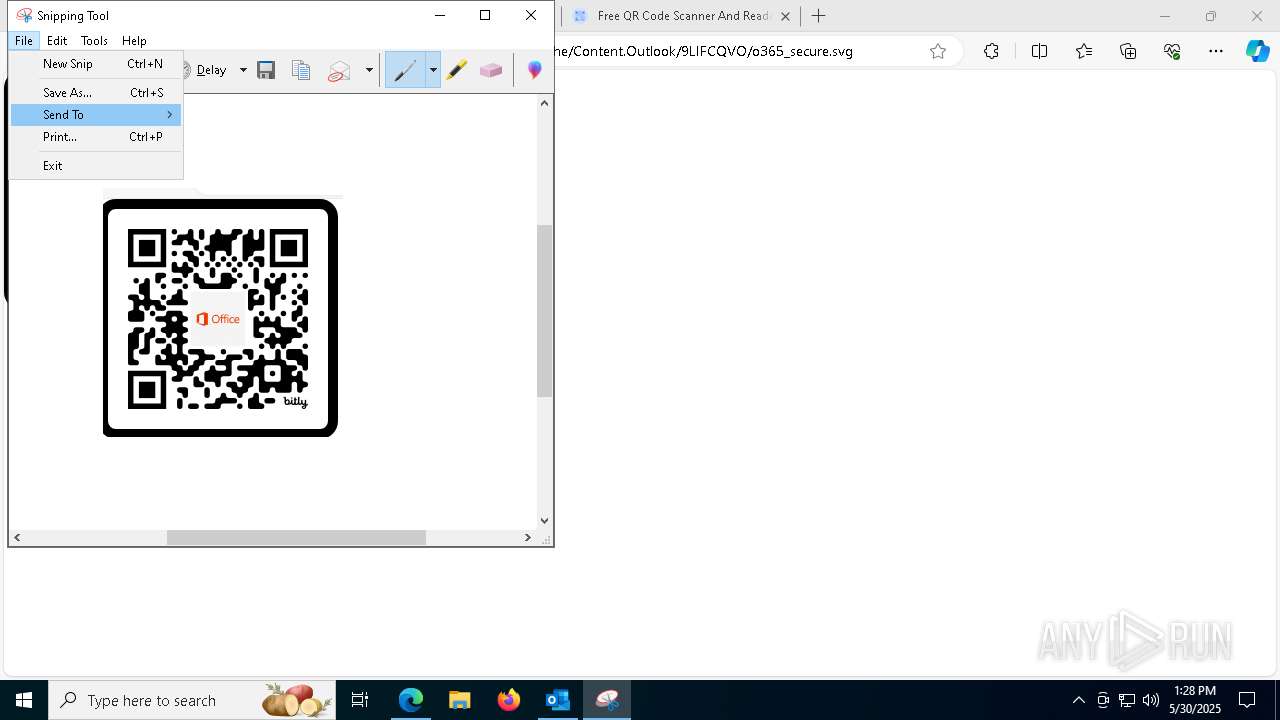This screenshot has height=720, width=1280.
Task: Click the Edge address bar URL
Action: tap(704, 51)
